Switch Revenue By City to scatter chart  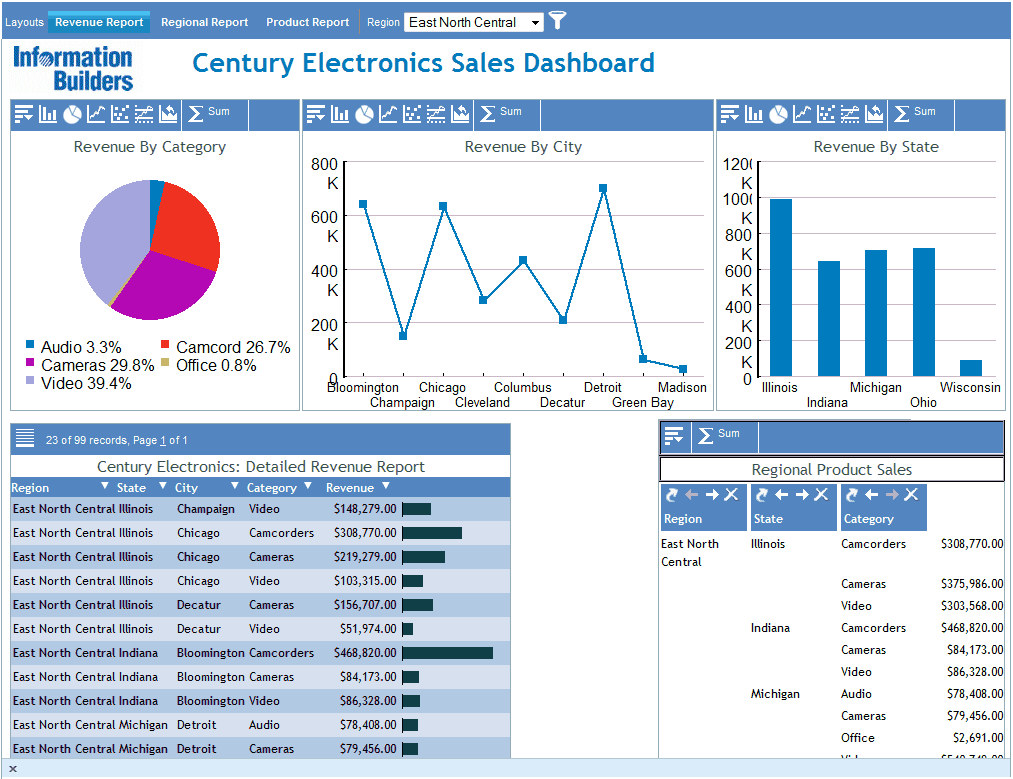[x=412, y=114]
